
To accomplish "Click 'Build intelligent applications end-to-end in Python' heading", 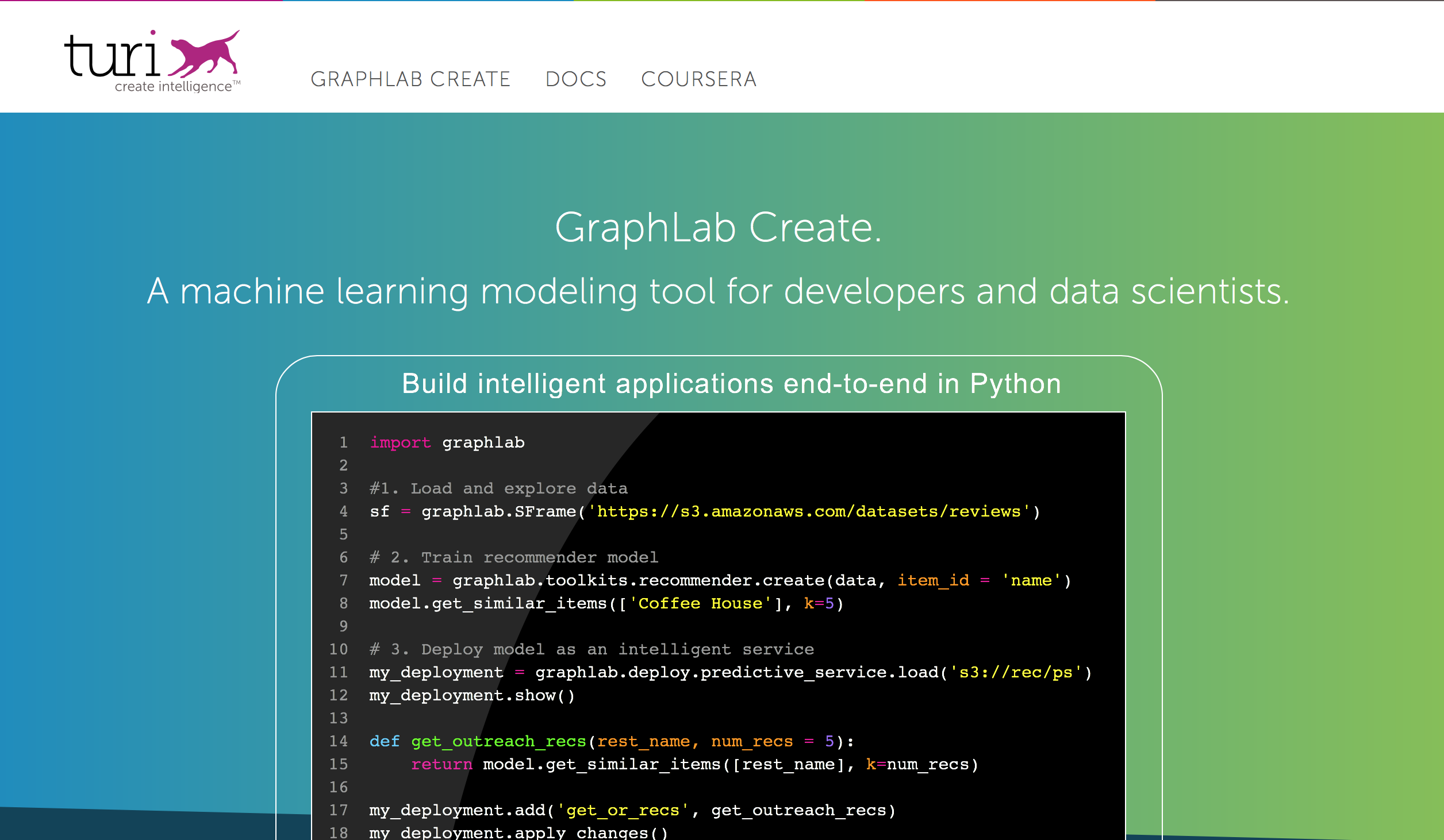I will (x=731, y=384).
